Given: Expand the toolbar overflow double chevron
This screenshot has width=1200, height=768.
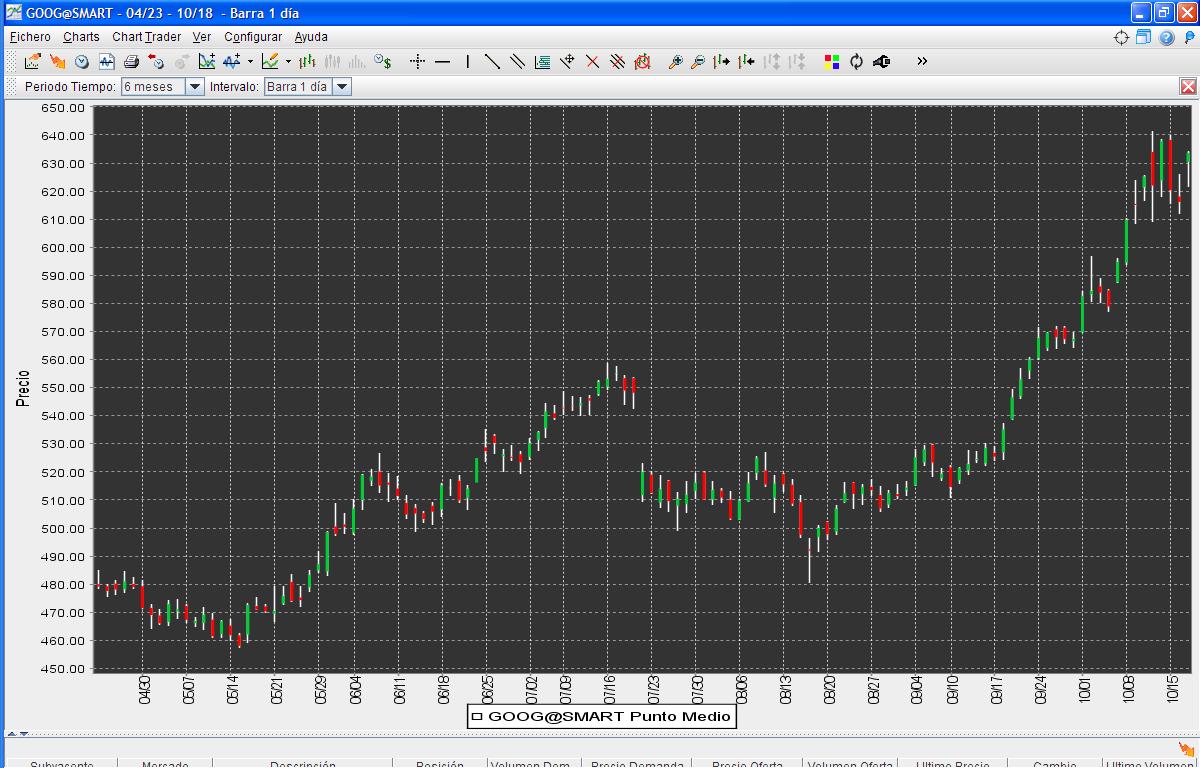Looking at the screenshot, I should click(x=922, y=61).
